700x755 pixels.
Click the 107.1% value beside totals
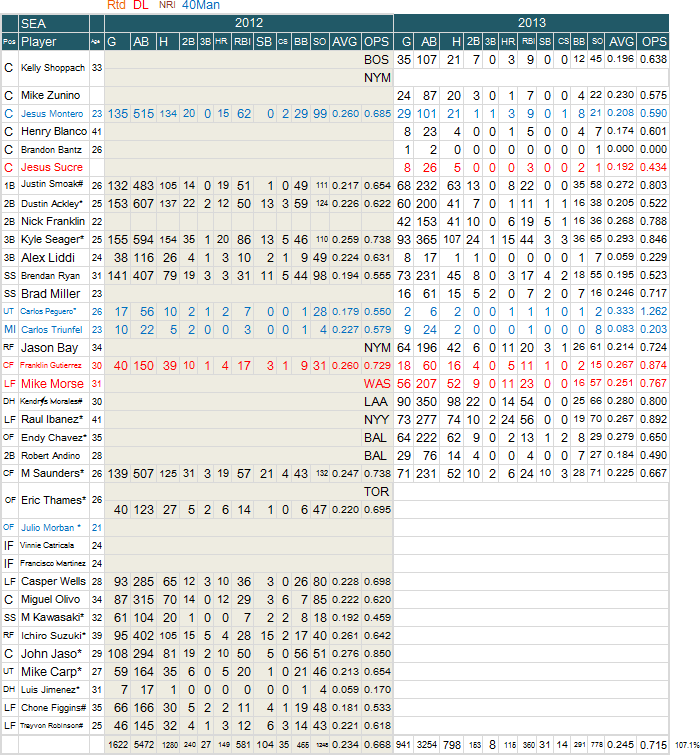(x=687, y=745)
